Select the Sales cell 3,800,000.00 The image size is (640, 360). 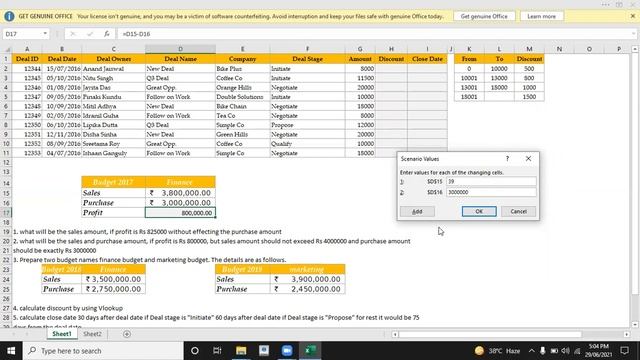pos(180,193)
